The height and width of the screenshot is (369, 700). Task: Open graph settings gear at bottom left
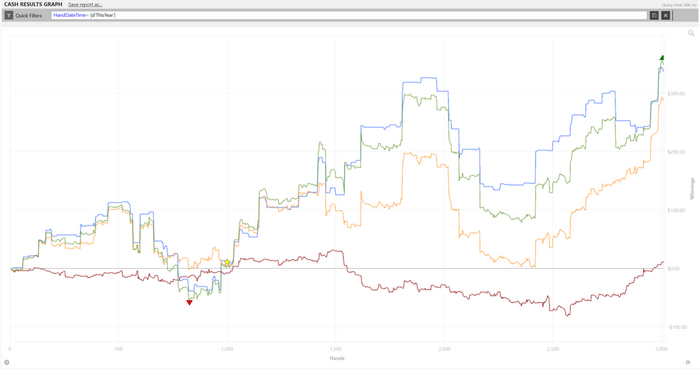[6, 362]
